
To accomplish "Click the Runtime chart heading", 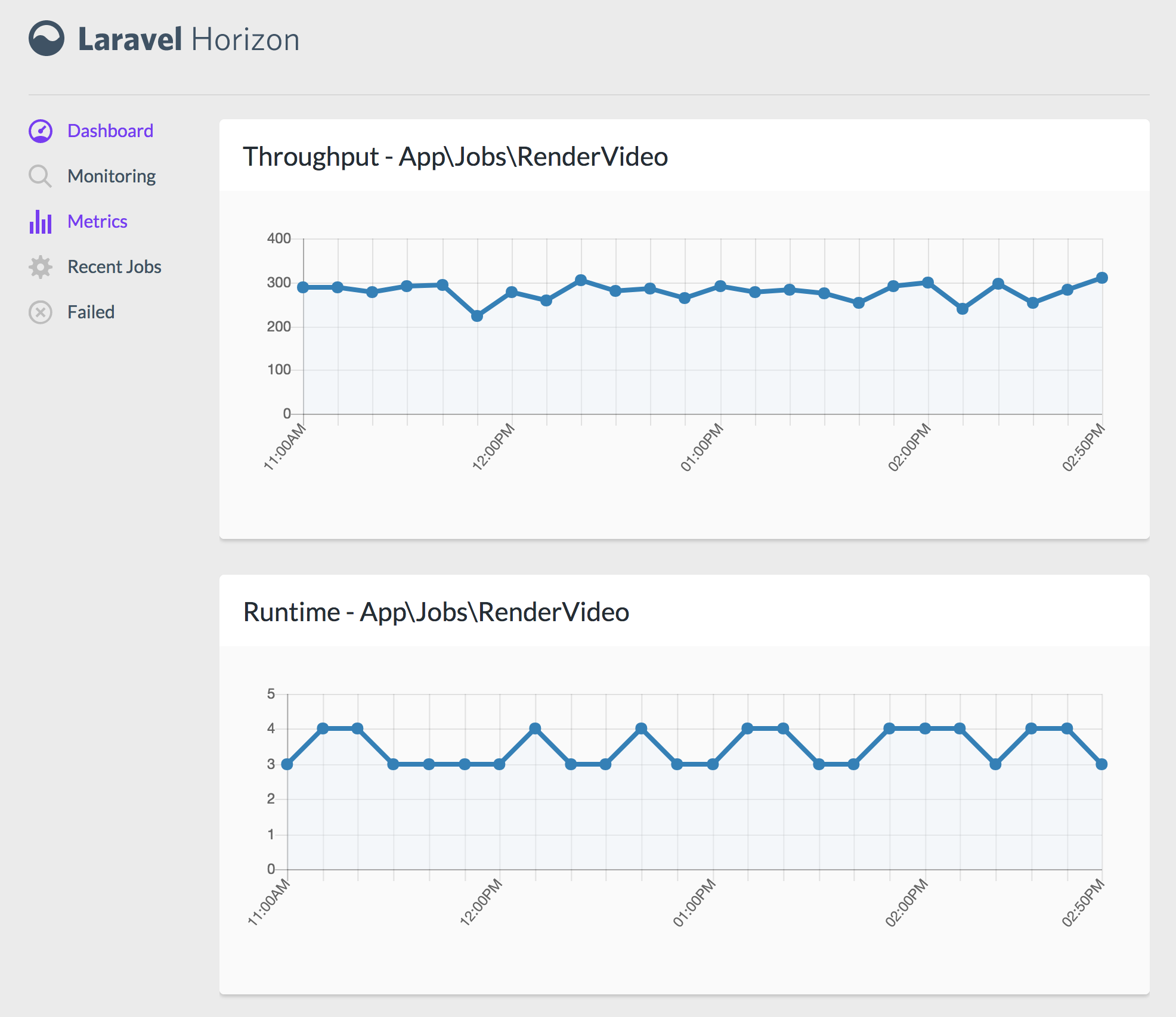I will click(x=436, y=612).
